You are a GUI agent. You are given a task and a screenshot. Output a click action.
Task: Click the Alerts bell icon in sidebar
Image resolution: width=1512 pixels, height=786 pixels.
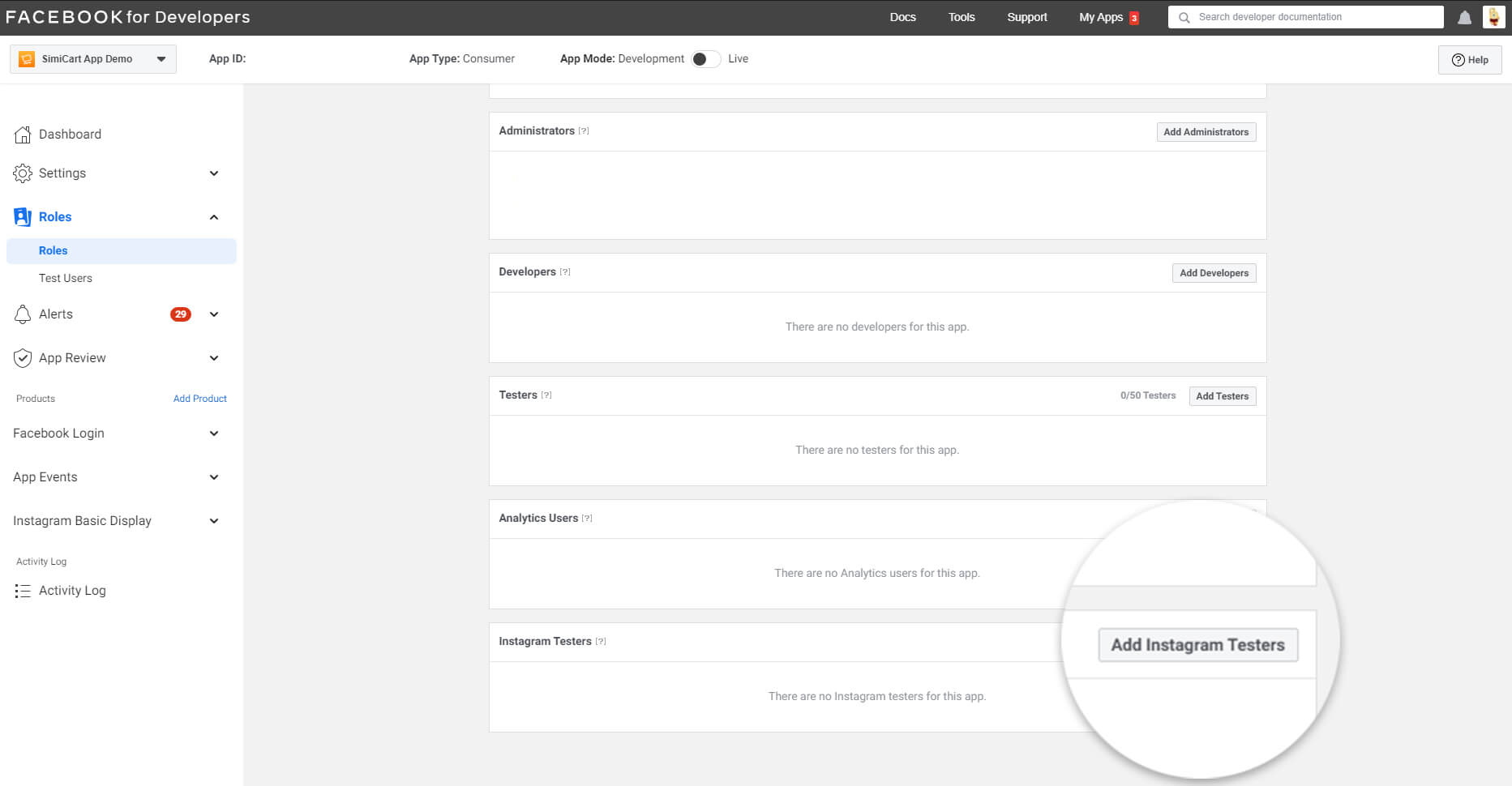(23, 314)
